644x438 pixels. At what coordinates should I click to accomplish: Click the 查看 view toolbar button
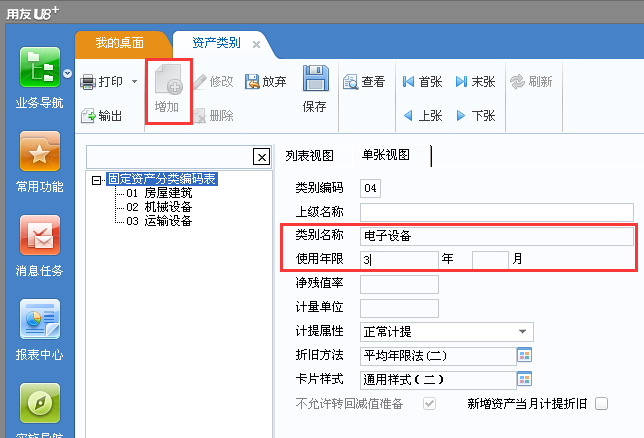(x=364, y=82)
